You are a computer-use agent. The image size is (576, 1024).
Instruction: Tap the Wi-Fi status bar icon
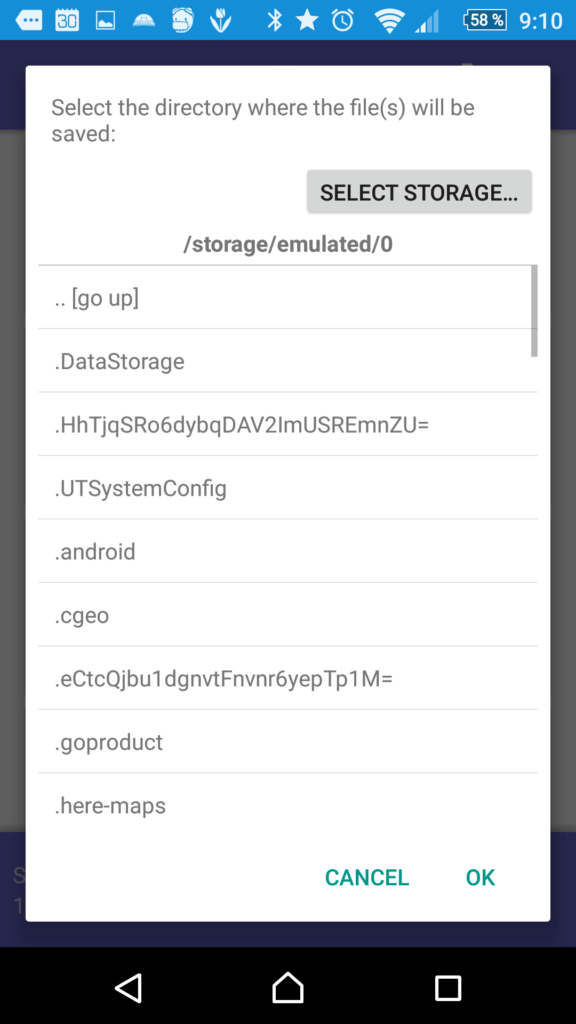tap(389, 21)
